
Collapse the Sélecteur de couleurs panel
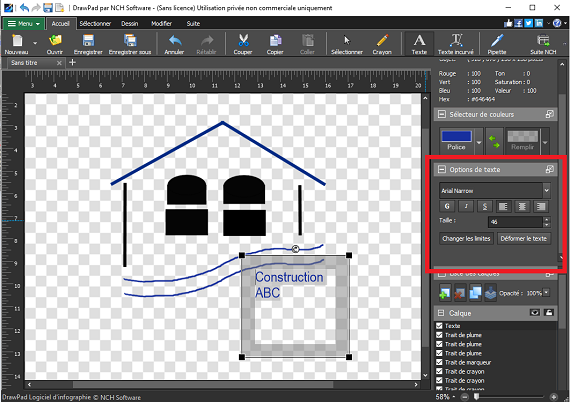(x=442, y=114)
